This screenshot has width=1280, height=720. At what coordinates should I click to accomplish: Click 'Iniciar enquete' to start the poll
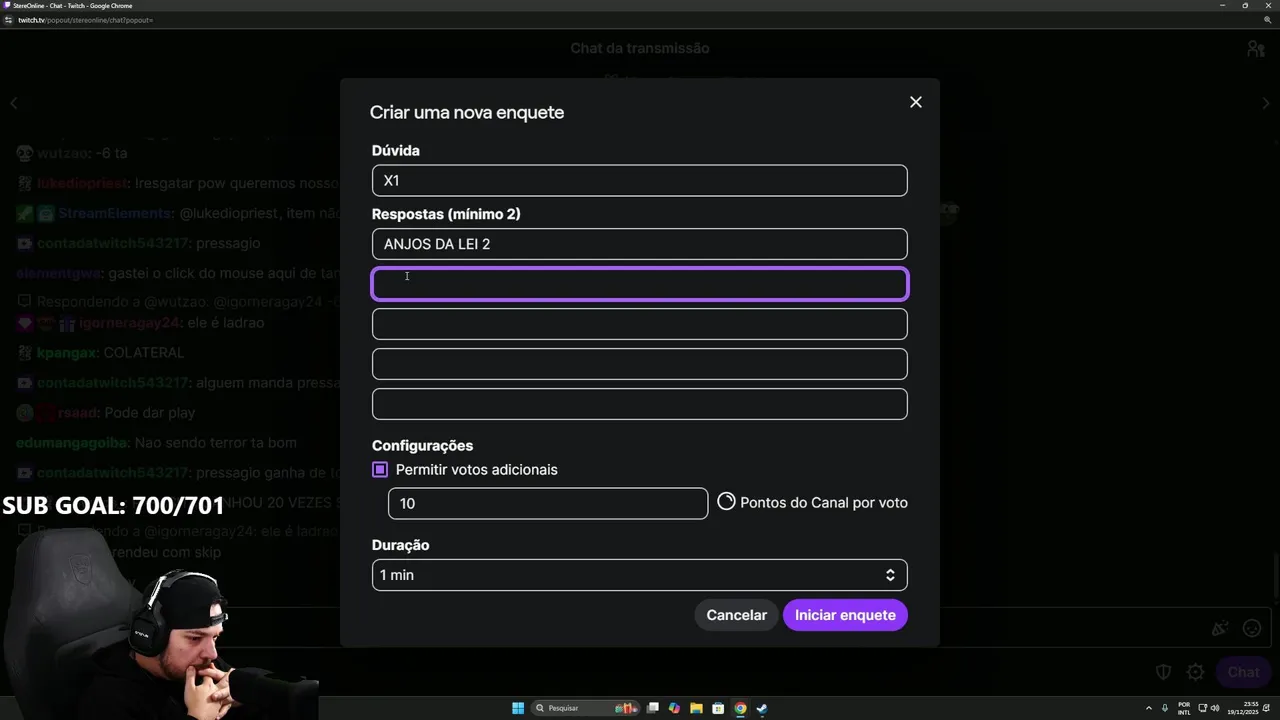(845, 615)
